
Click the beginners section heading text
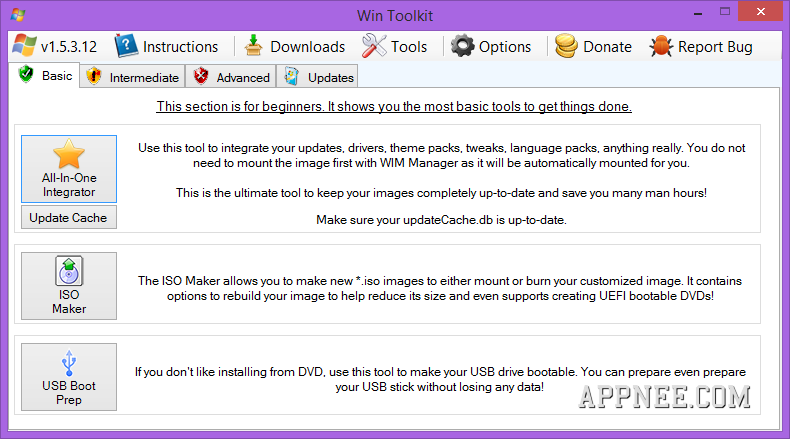coord(394,106)
